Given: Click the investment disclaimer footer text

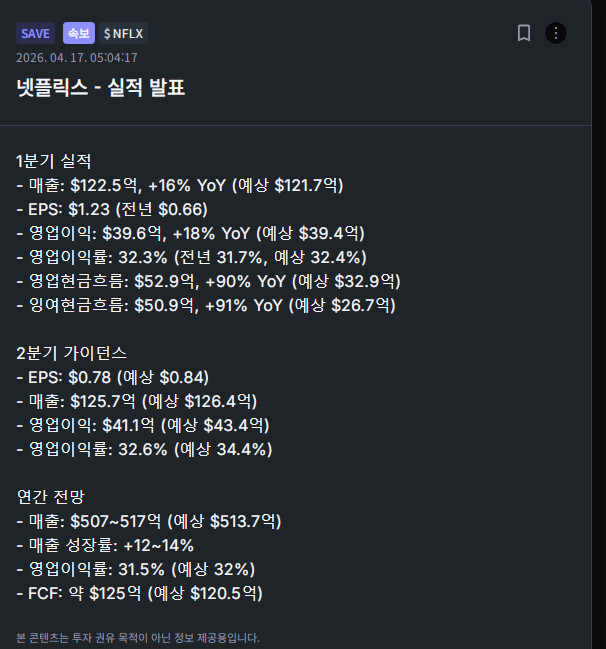Looking at the screenshot, I should coord(138,637).
